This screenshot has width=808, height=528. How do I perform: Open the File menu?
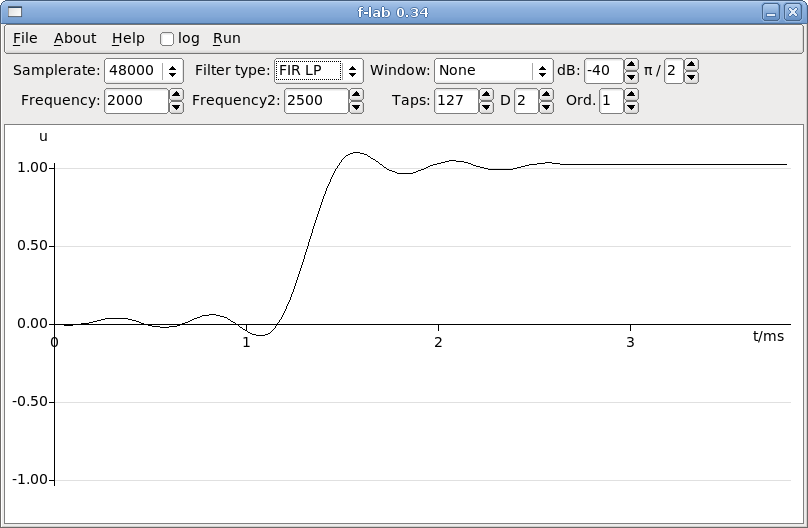pos(25,39)
